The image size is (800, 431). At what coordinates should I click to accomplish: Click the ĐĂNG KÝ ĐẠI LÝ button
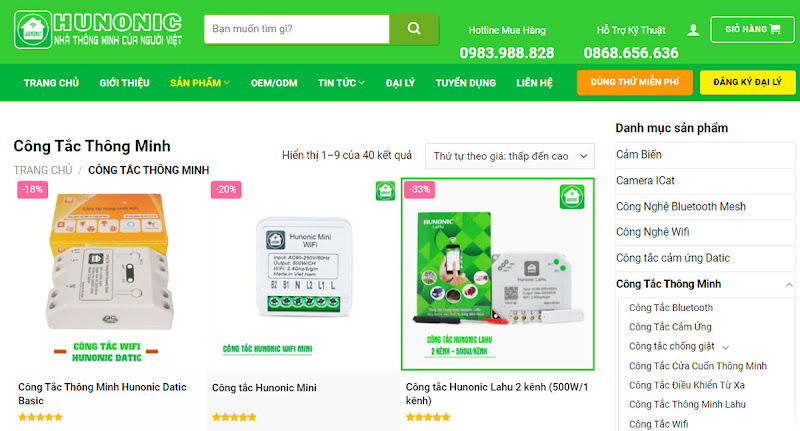pyautogui.click(x=747, y=82)
